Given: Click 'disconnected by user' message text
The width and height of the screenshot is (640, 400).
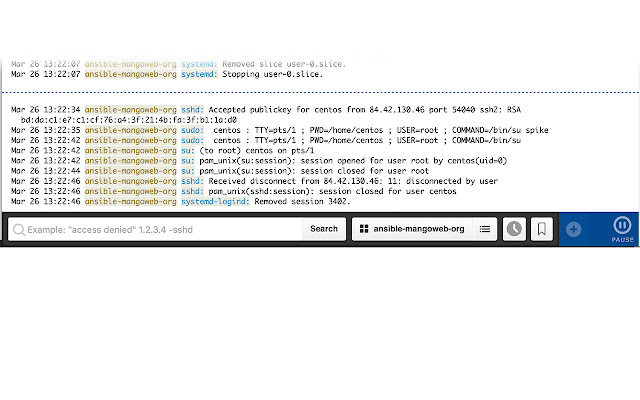Looking at the screenshot, I should [452, 181].
